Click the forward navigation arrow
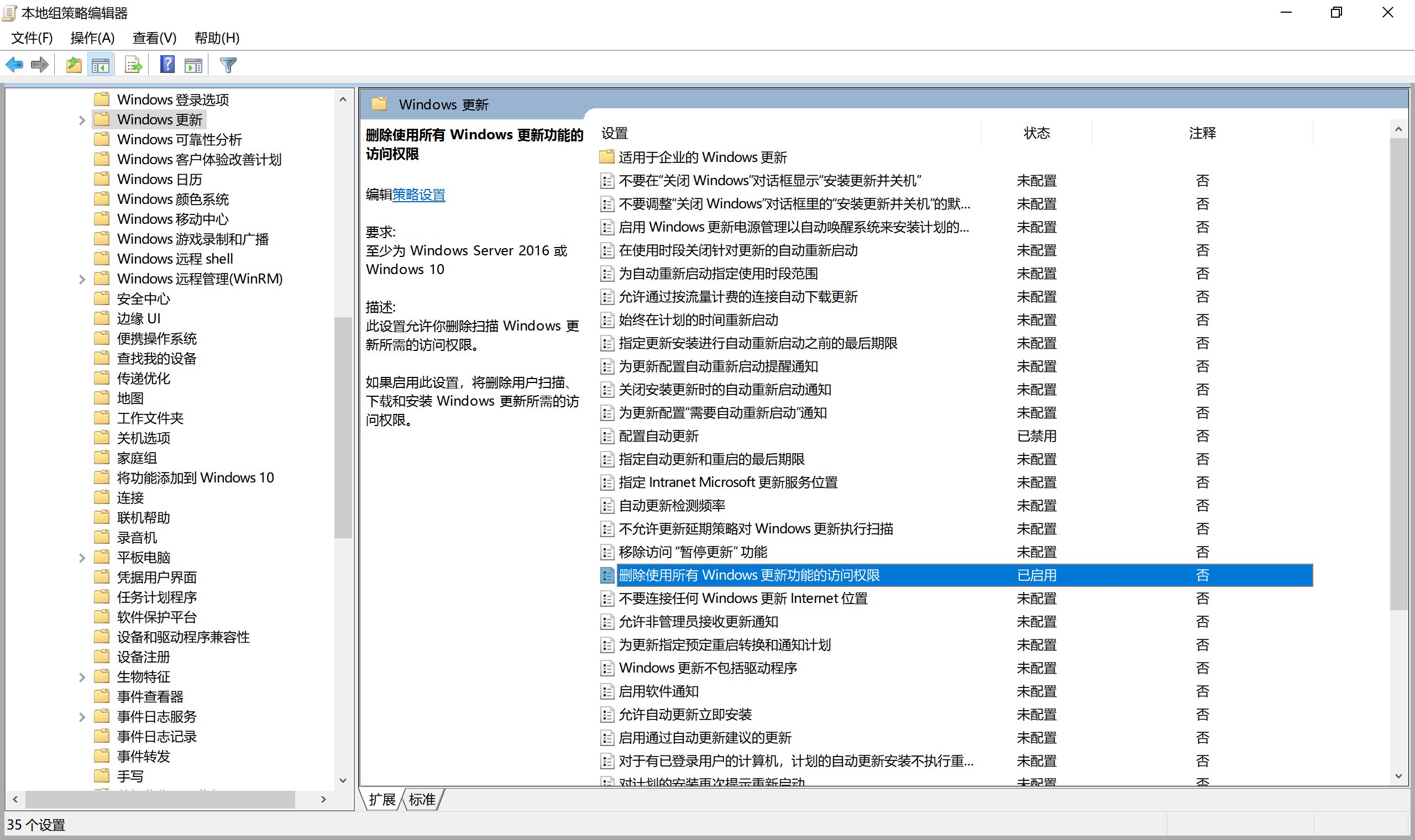This screenshot has height=840, width=1415. coord(40,64)
